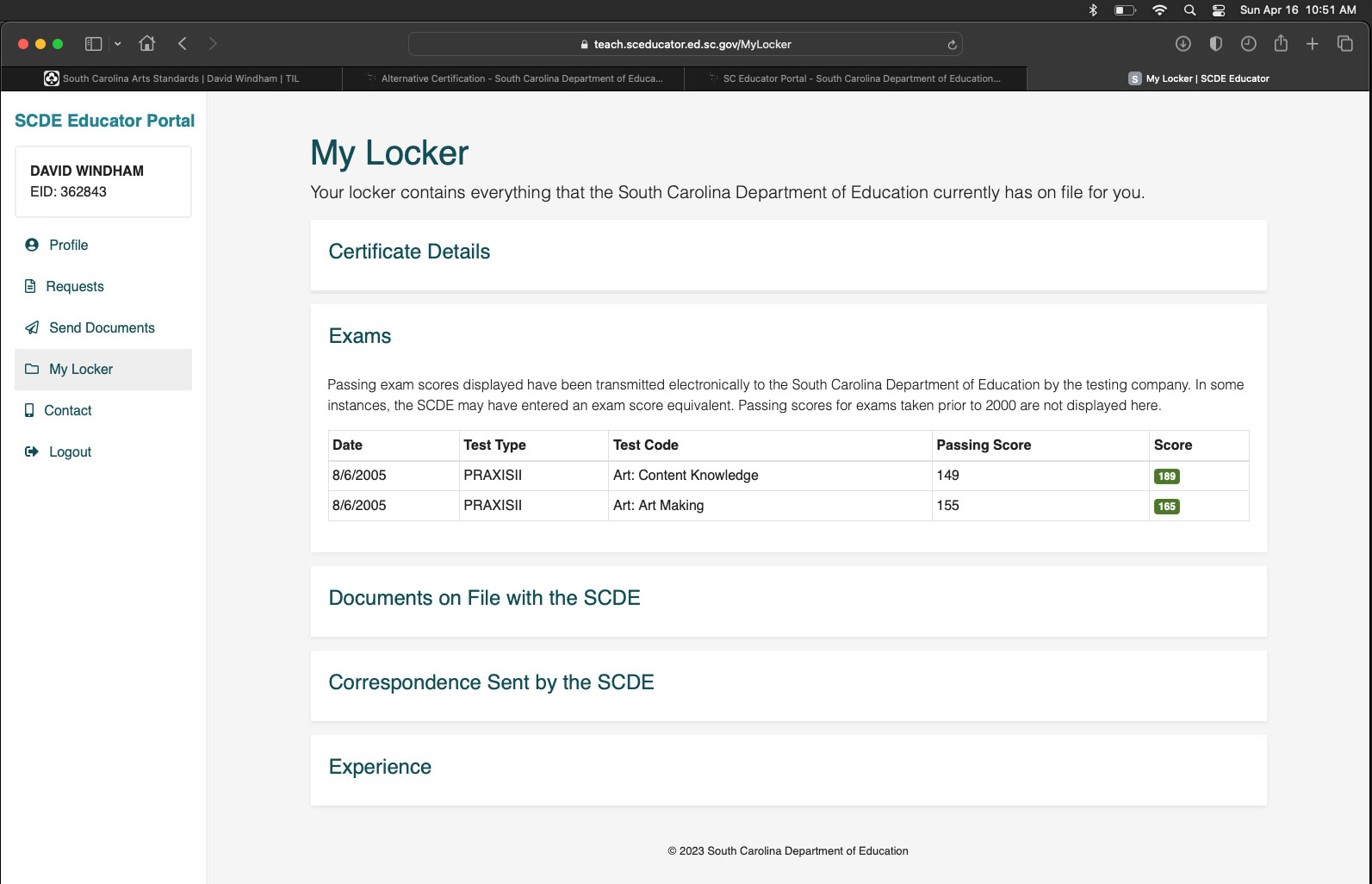
Task: Click the address bar URL field
Action: [685, 44]
